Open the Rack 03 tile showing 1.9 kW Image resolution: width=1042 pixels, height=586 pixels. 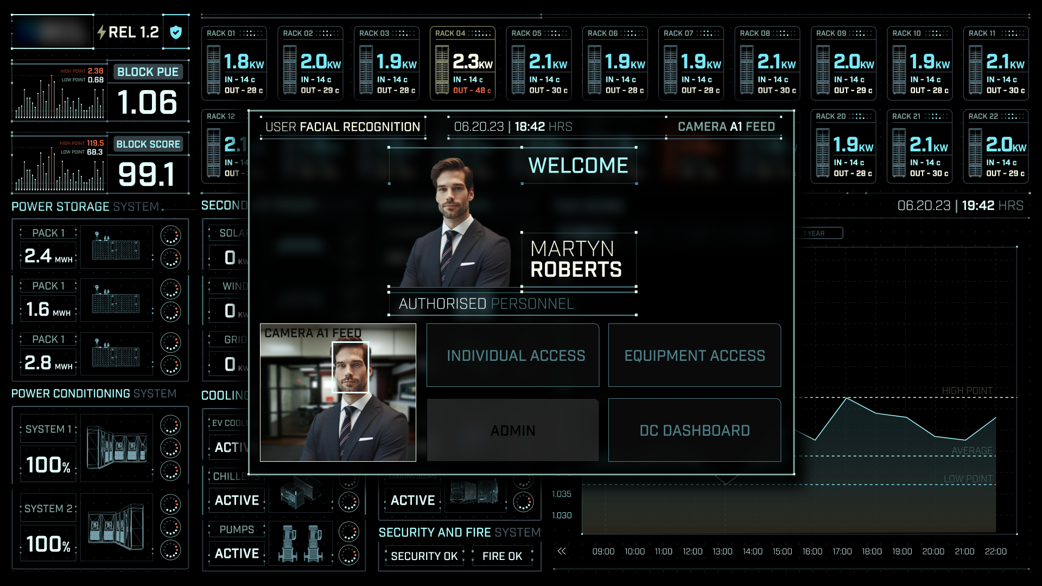click(x=387, y=63)
